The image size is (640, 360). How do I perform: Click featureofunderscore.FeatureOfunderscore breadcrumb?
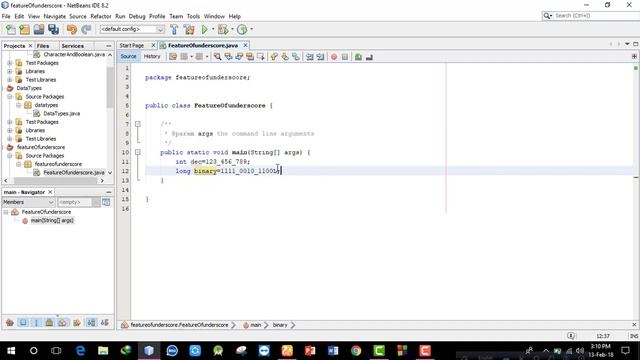click(179, 325)
